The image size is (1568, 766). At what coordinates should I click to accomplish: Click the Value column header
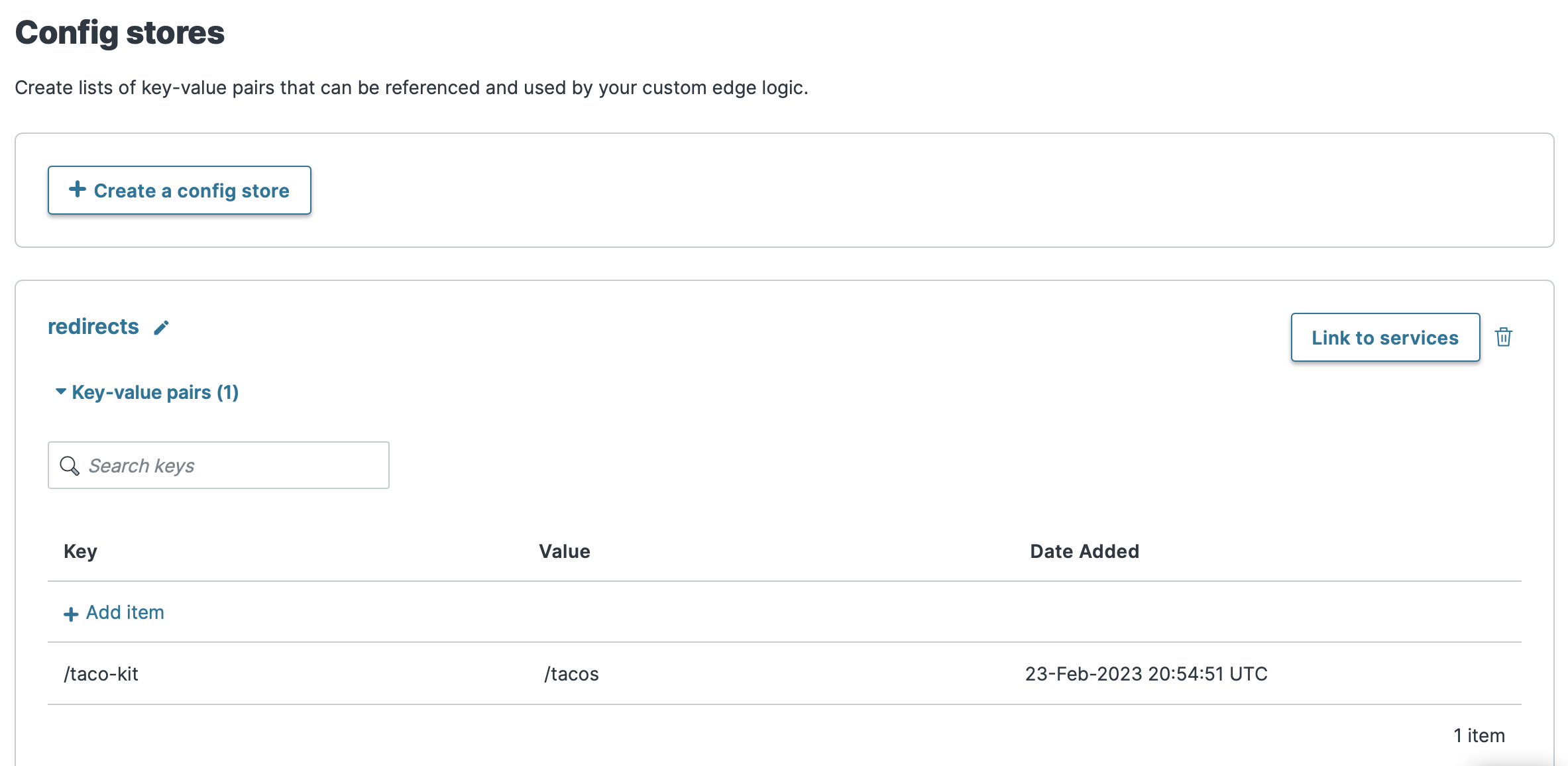565,551
